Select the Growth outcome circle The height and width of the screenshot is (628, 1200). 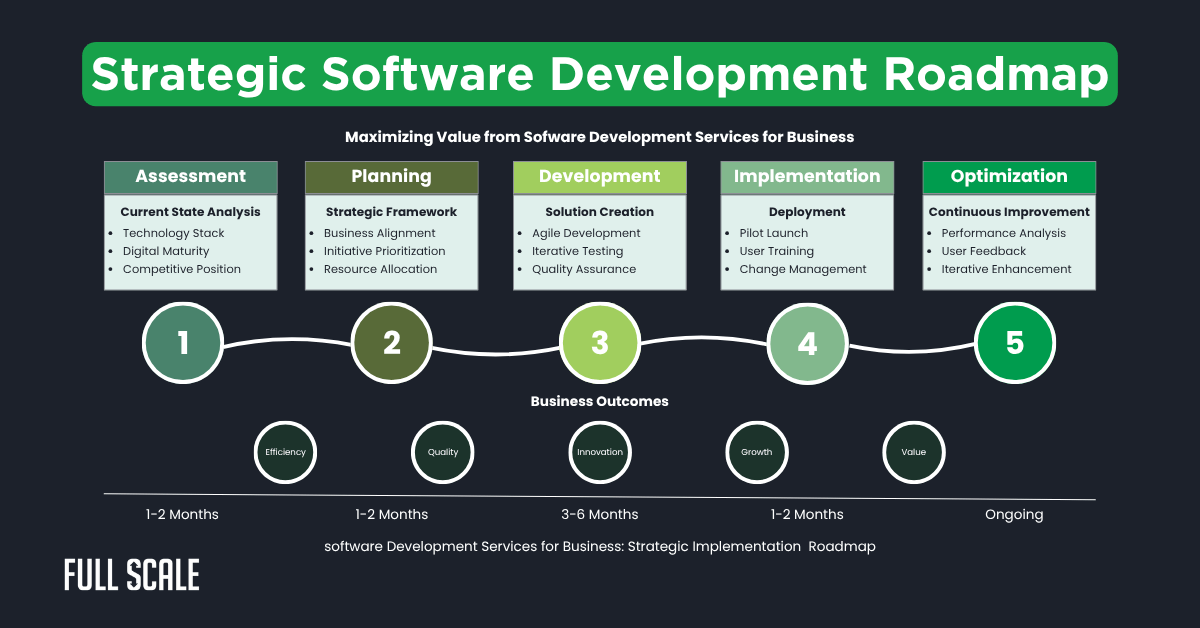[x=757, y=452]
